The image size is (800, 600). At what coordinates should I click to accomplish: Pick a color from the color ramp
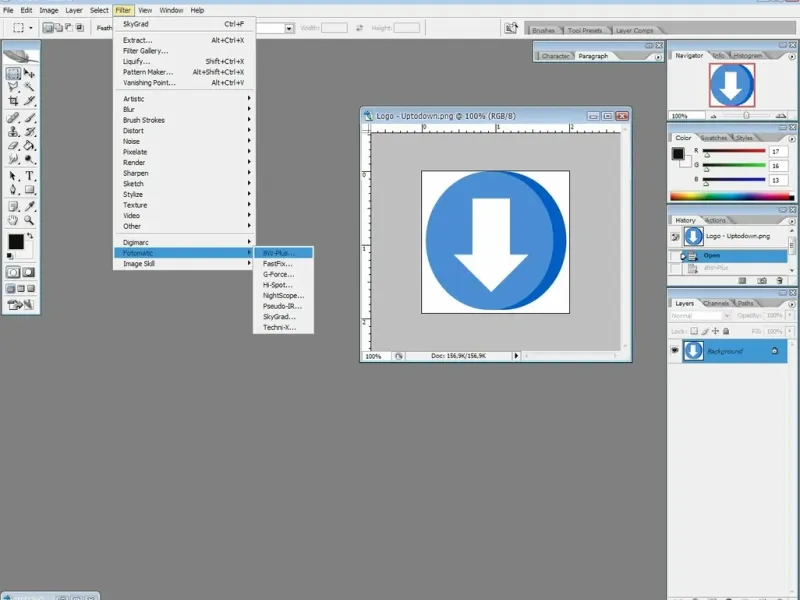732,196
